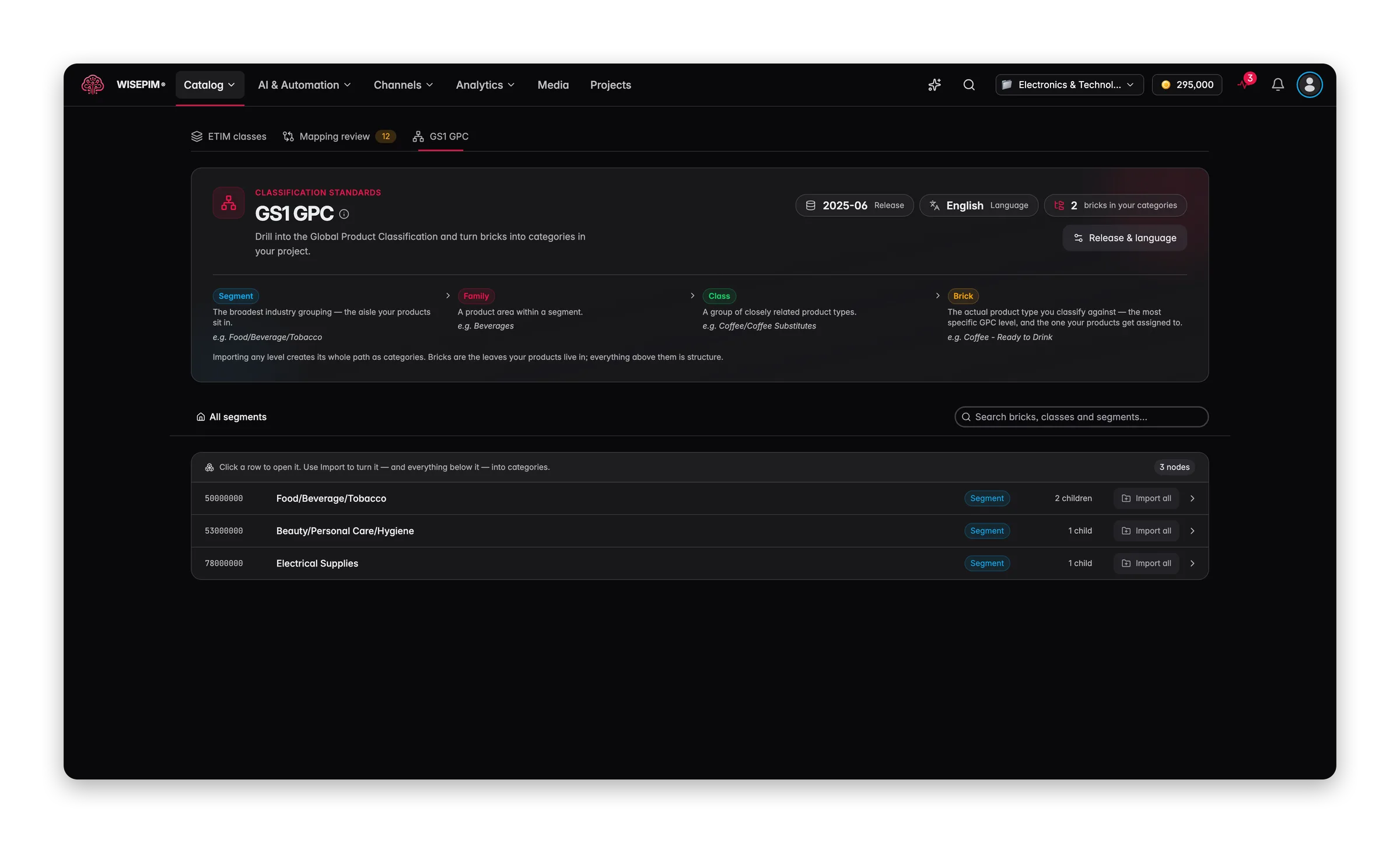Image resolution: width=1400 pixels, height=843 pixels.
Task: Click the red GS1 GPC hierarchy icon tile
Action: (x=229, y=202)
